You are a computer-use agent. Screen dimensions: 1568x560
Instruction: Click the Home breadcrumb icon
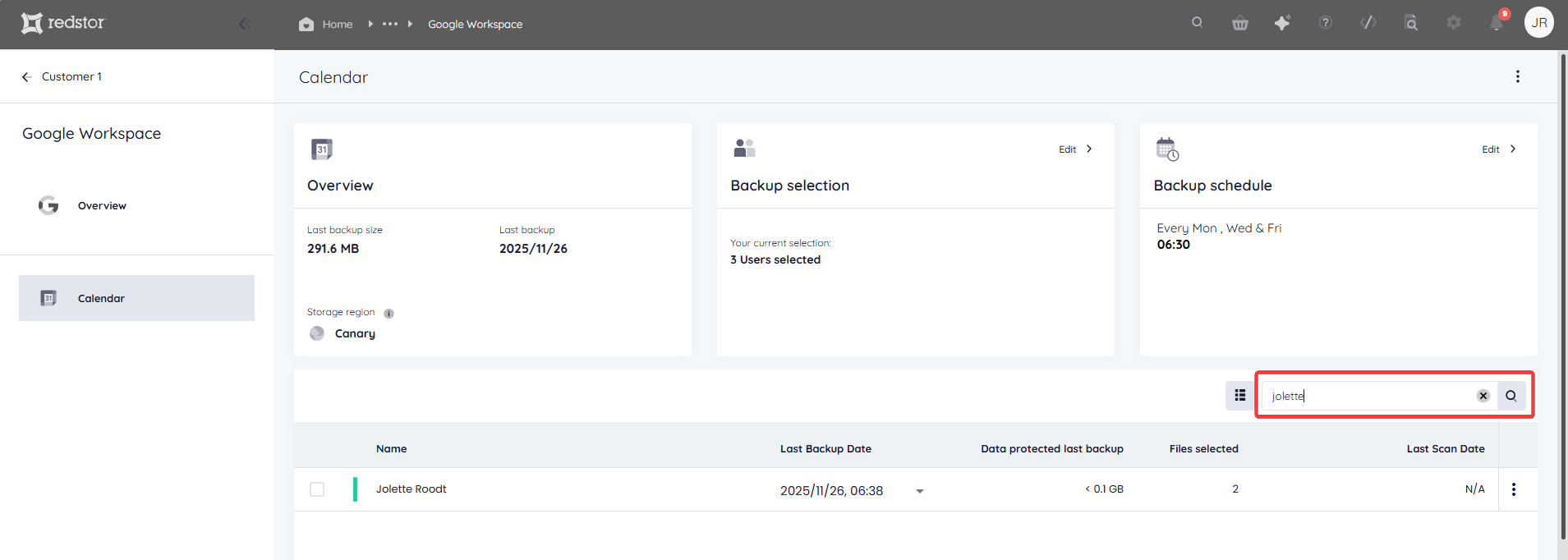pos(306,24)
